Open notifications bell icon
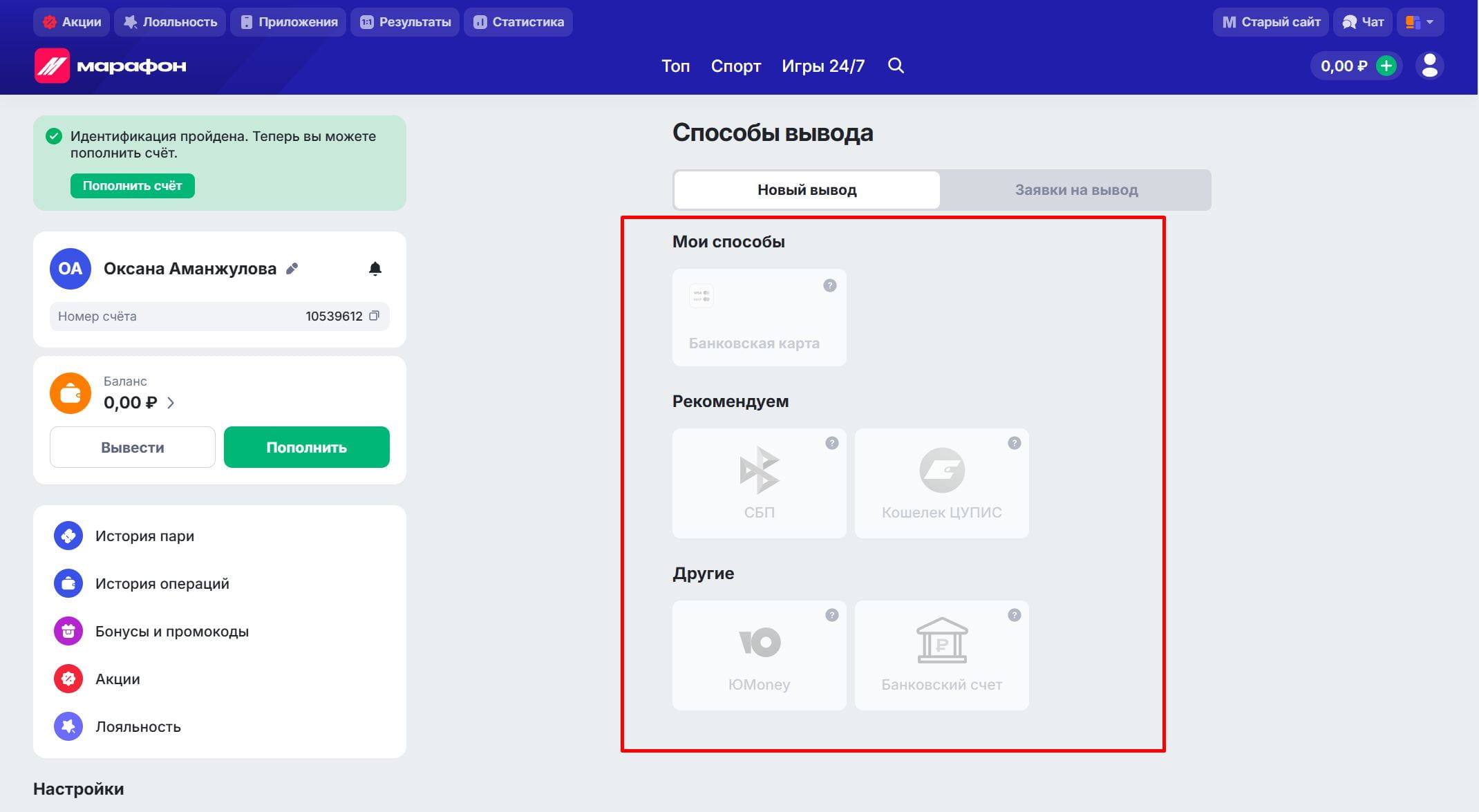Image resolution: width=1479 pixels, height=812 pixels. (x=375, y=269)
